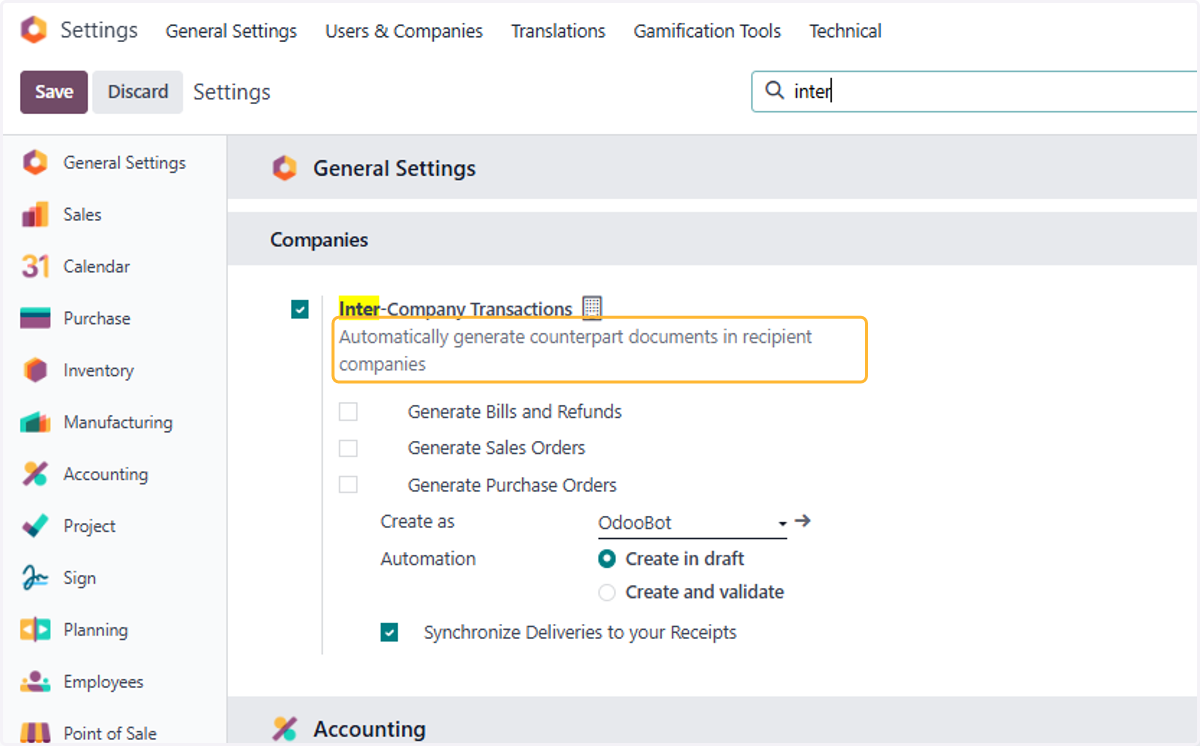Image resolution: width=1200 pixels, height=746 pixels.
Task: Open the Technical menu
Action: click(x=845, y=31)
